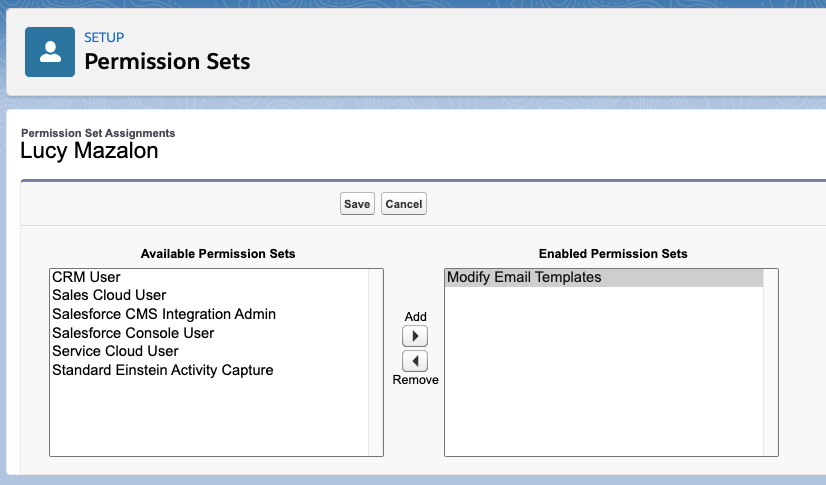This screenshot has height=485, width=826.
Task: Select Sales Cloud User option
Action: coord(209,295)
